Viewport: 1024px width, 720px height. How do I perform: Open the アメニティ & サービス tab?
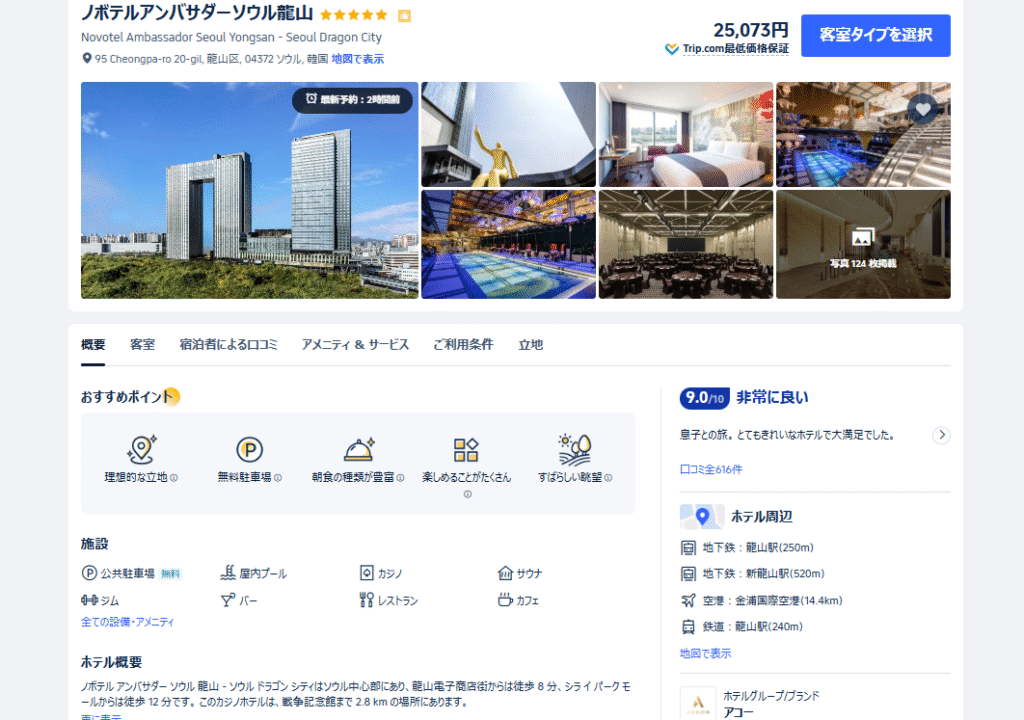[355, 344]
